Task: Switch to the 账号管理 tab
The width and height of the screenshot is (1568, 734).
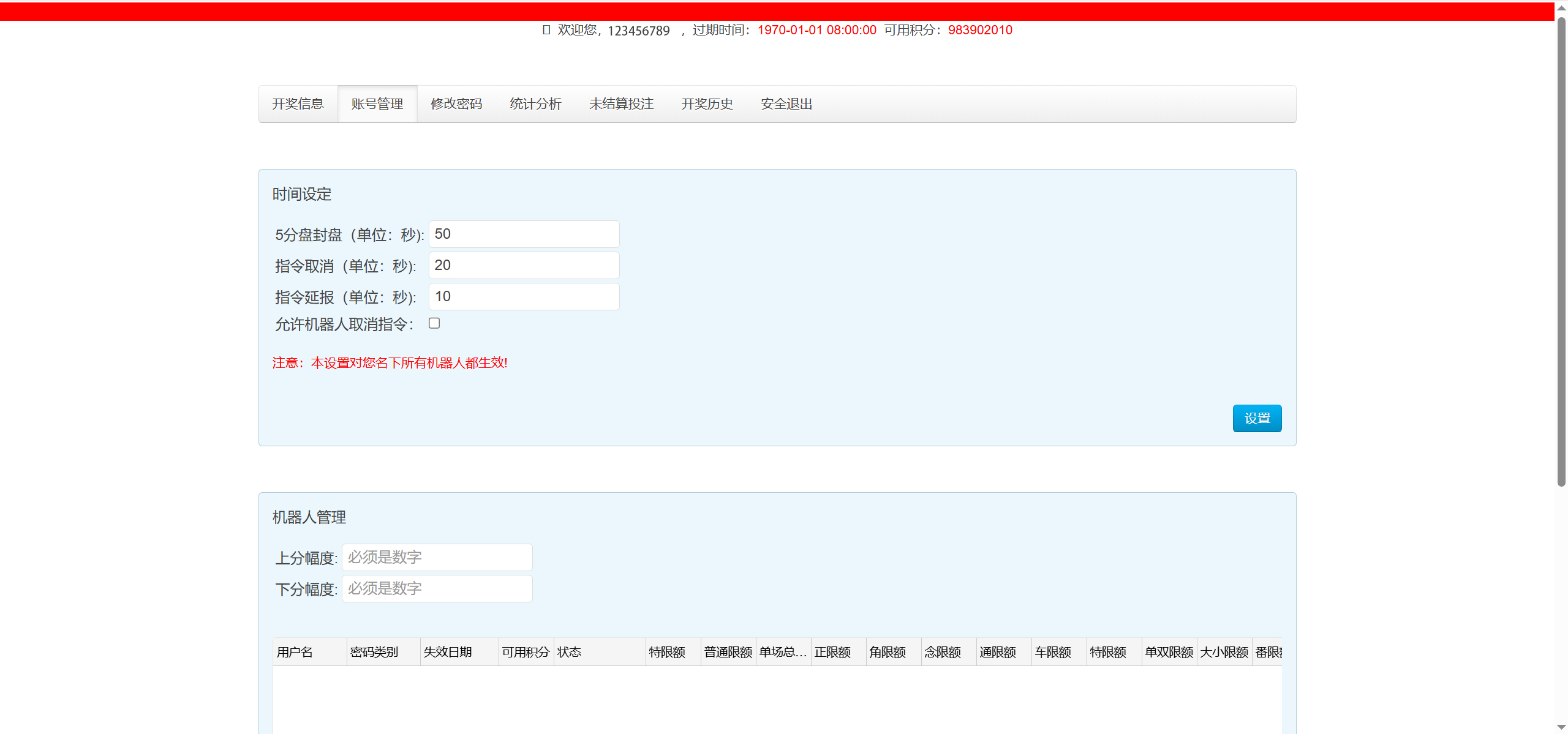Action: pyautogui.click(x=377, y=104)
